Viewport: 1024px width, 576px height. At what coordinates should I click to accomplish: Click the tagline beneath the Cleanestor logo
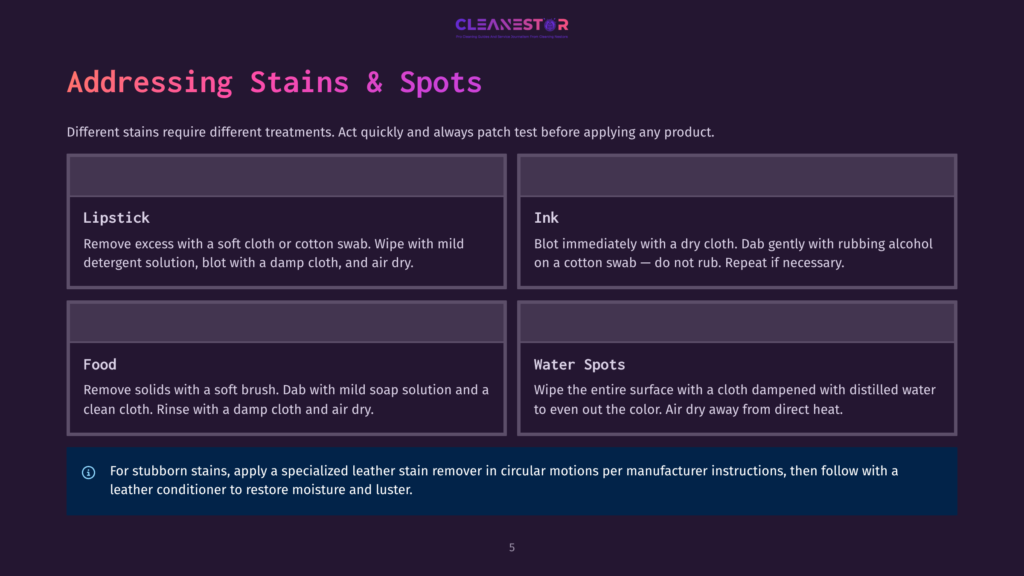pyautogui.click(x=511, y=37)
